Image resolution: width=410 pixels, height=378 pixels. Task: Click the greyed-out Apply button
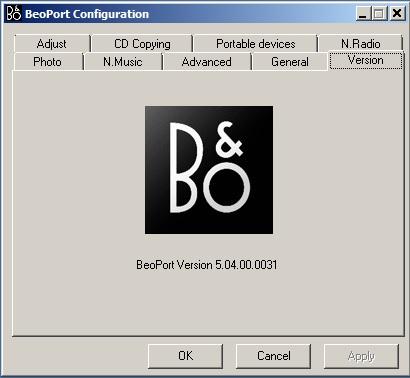pos(361,356)
